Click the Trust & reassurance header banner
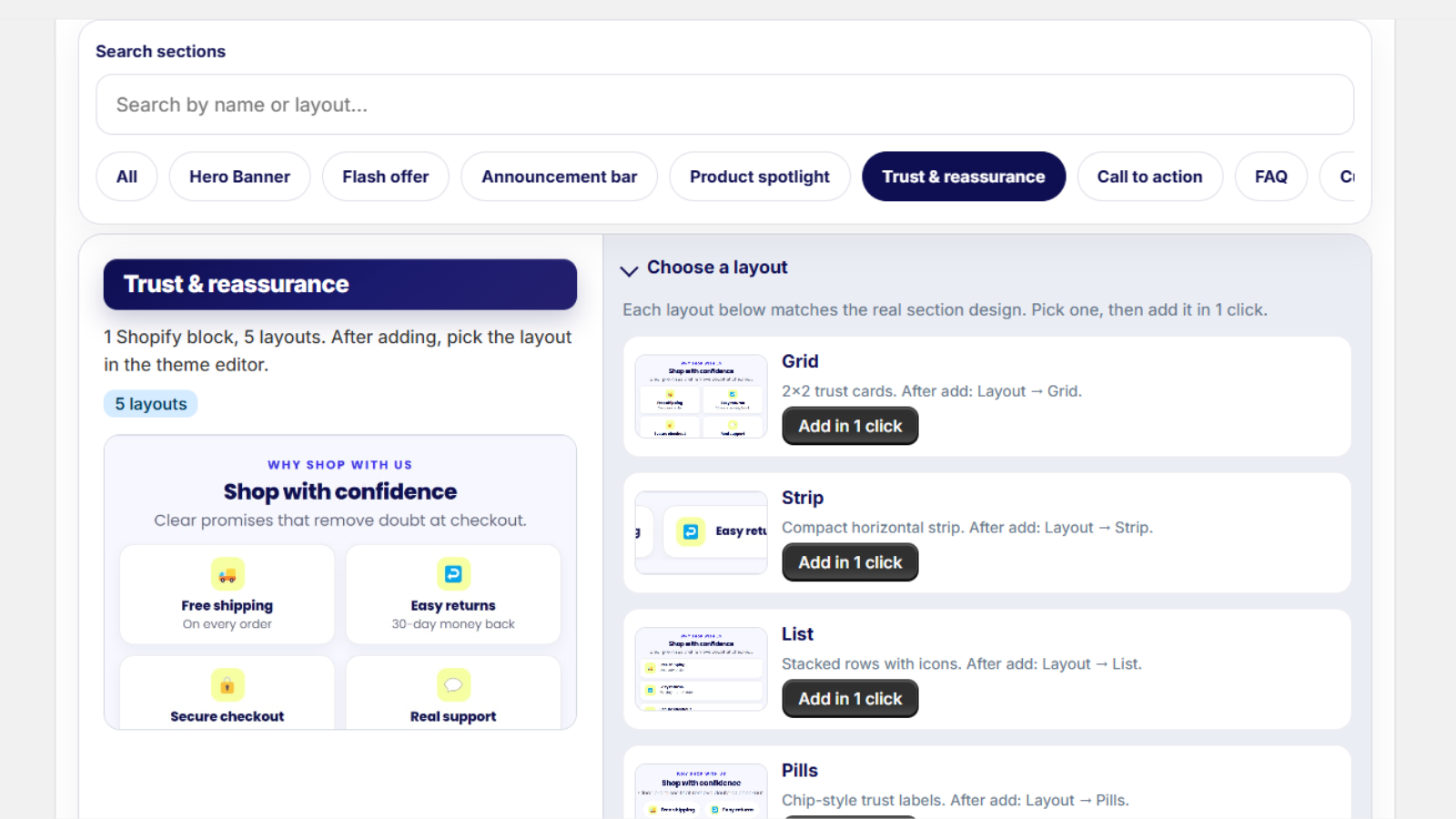Image resolution: width=1456 pixels, height=819 pixels. 340,284
